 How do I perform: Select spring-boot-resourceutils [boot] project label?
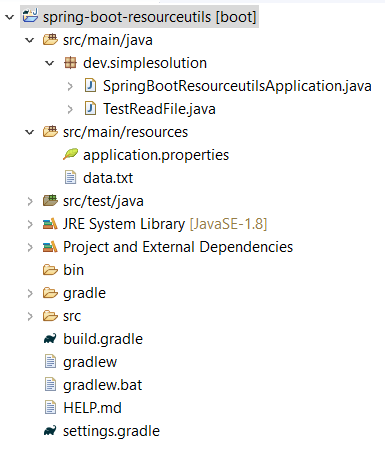click(150, 17)
